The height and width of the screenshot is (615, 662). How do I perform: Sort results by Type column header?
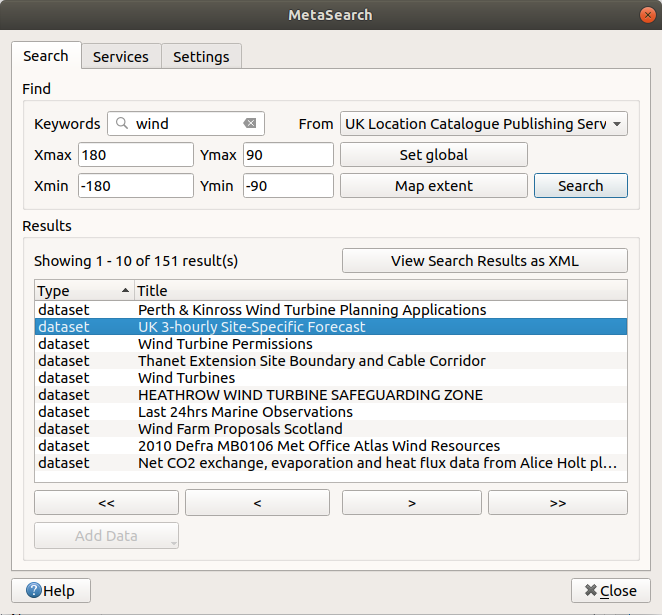coord(83,291)
